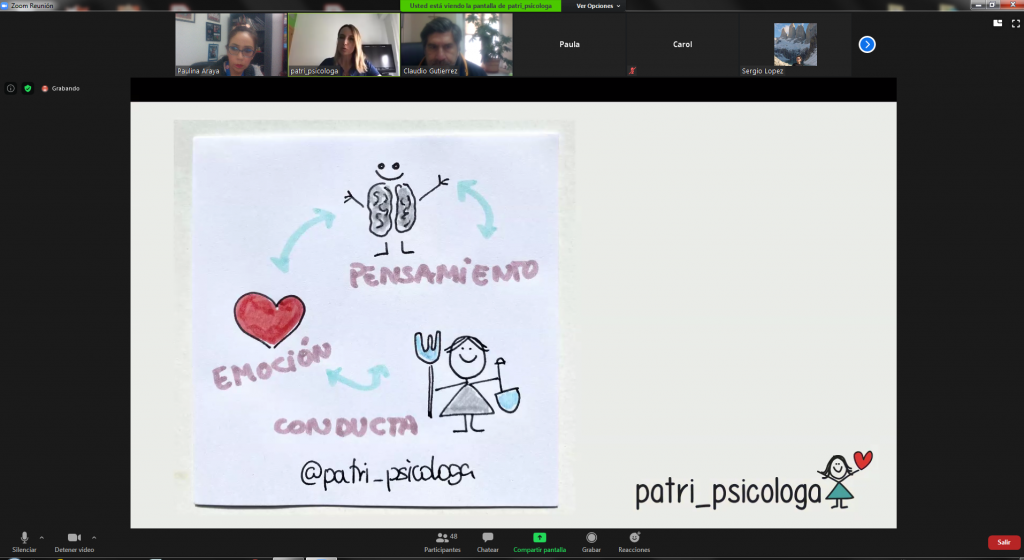Click Sergio Lopez's participant tile

[795, 45]
